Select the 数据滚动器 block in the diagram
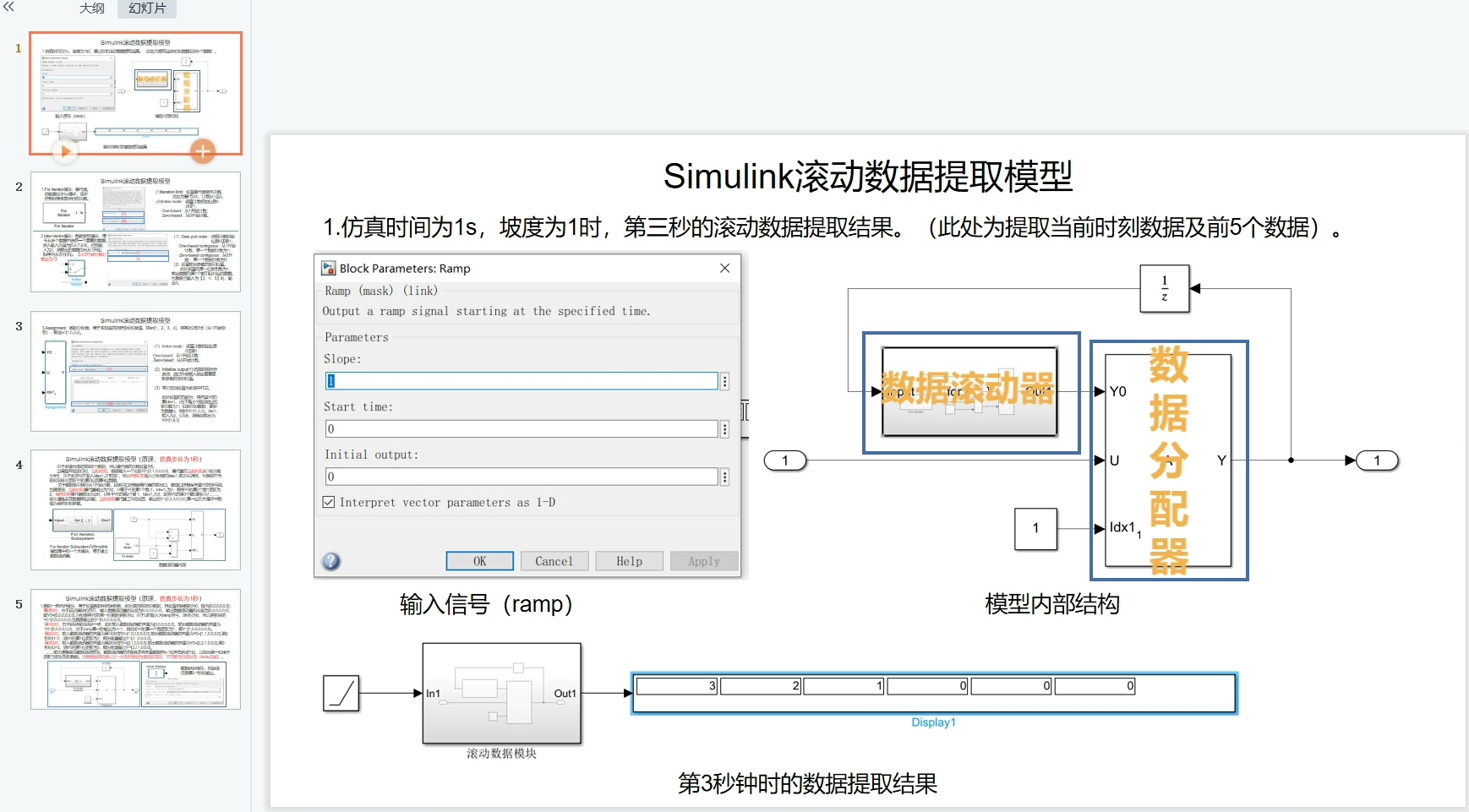1469x812 pixels. click(970, 392)
